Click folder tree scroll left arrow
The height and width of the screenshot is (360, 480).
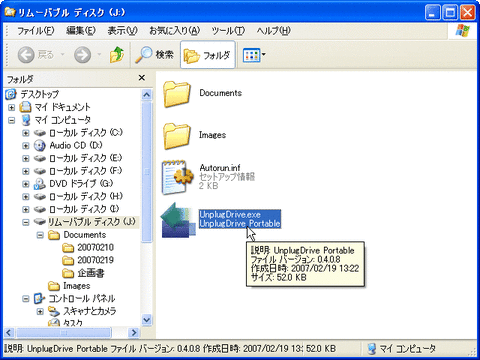[9, 332]
